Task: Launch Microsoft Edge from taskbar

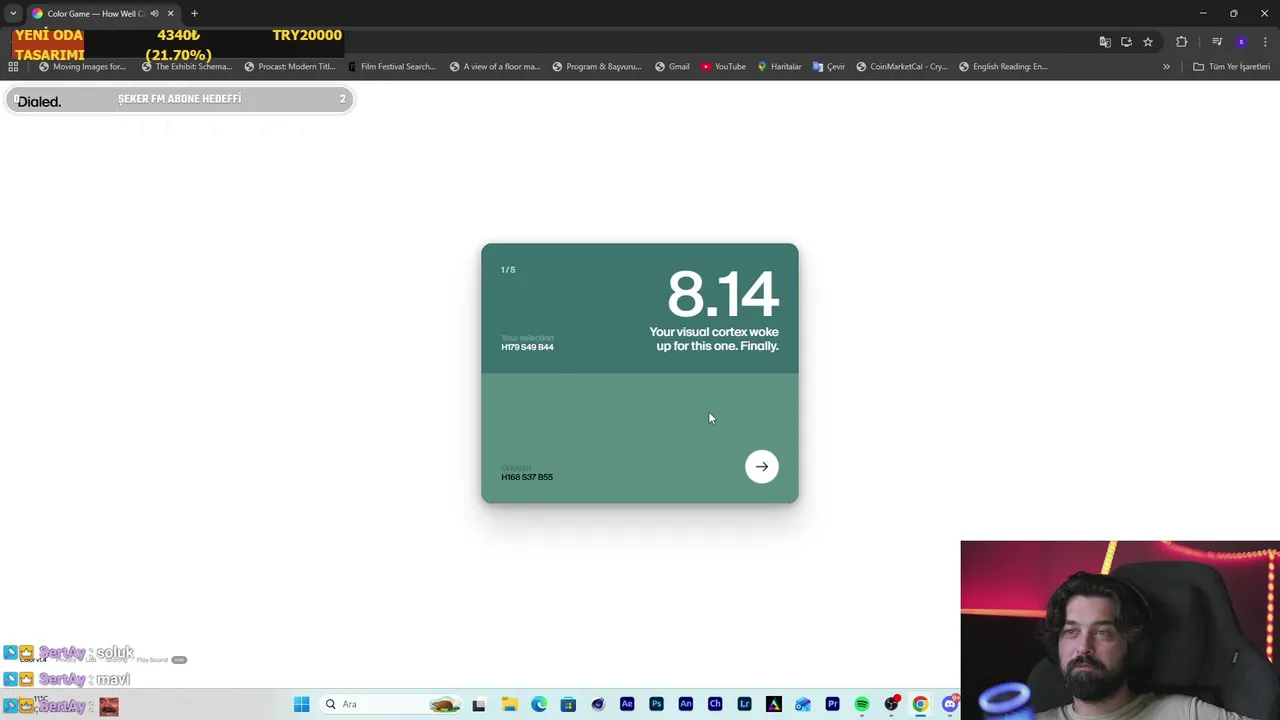Action: pos(539,705)
